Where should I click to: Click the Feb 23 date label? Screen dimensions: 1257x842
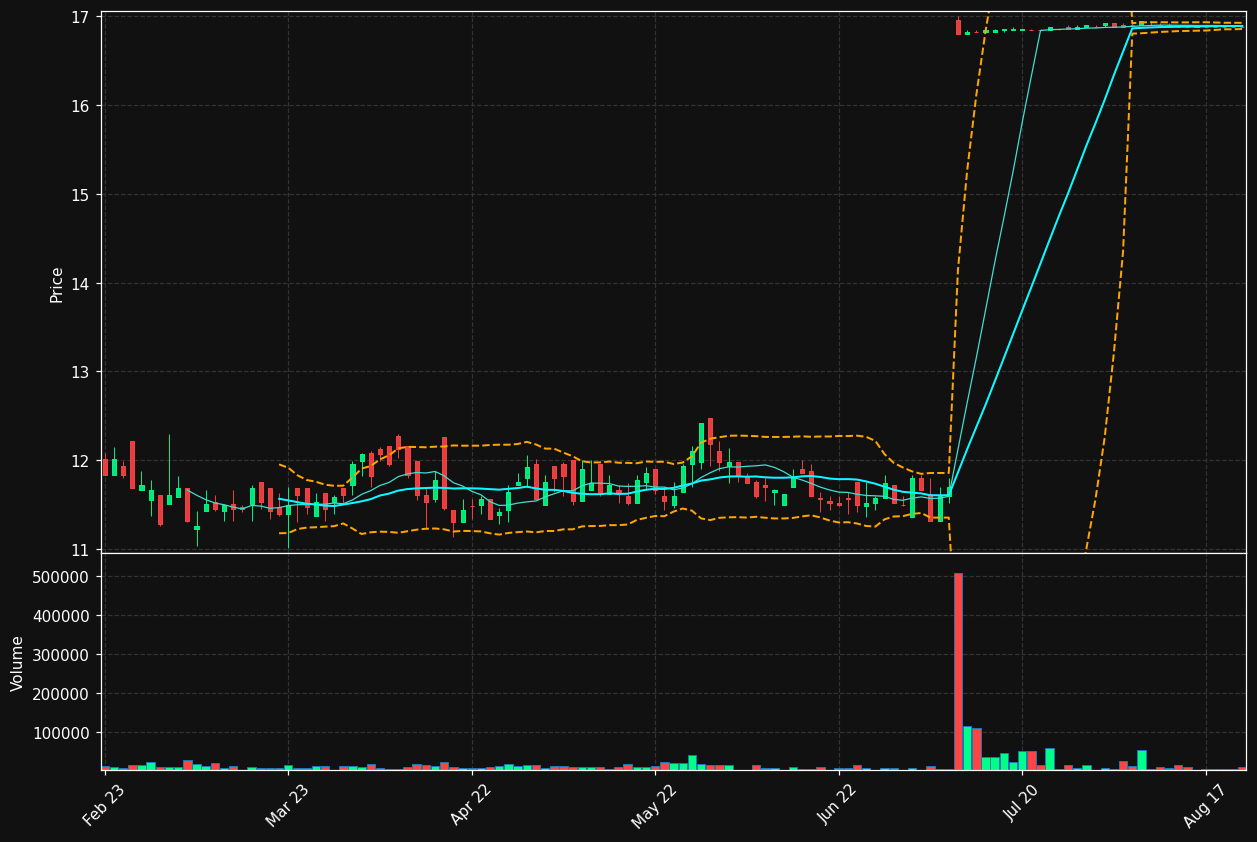click(x=104, y=805)
